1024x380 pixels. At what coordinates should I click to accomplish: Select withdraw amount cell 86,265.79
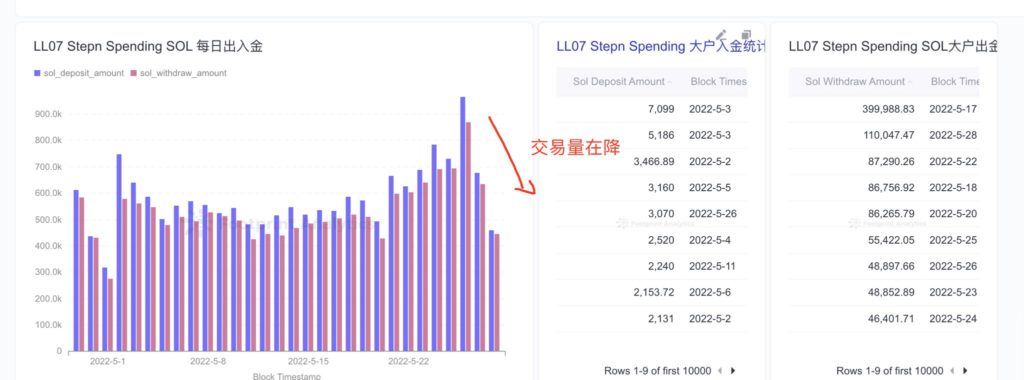point(891,214)
